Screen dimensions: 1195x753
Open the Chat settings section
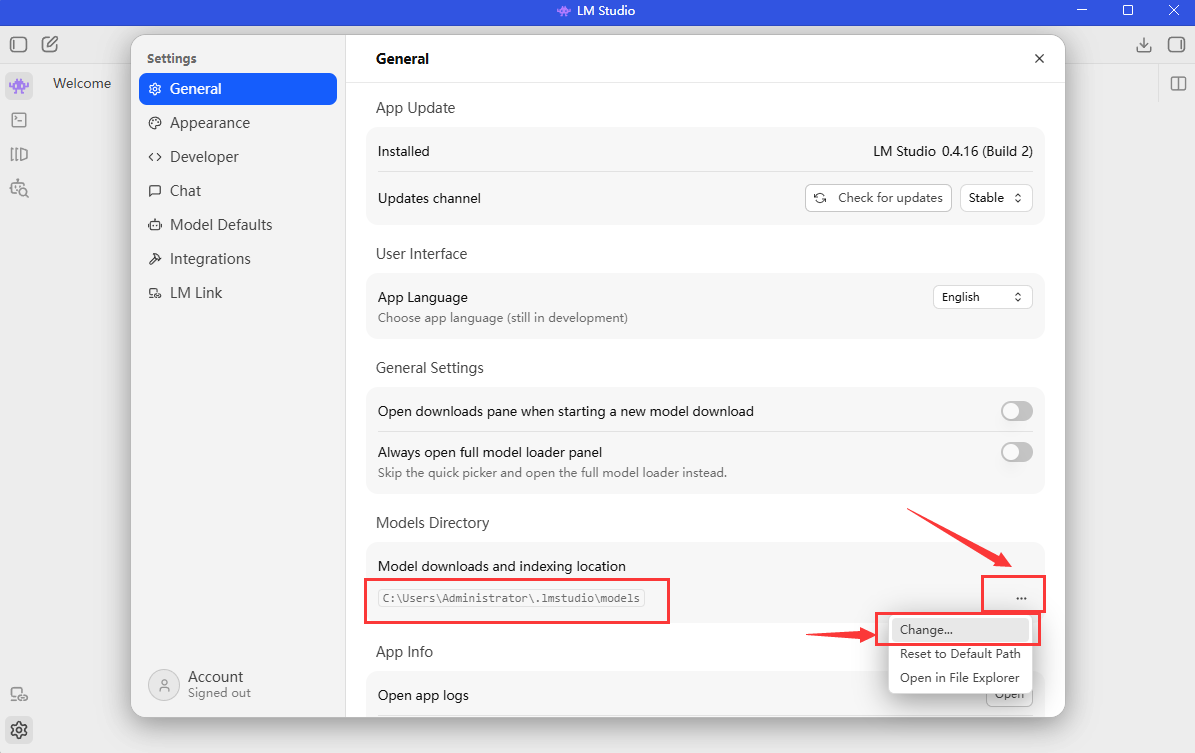point(238,191)
